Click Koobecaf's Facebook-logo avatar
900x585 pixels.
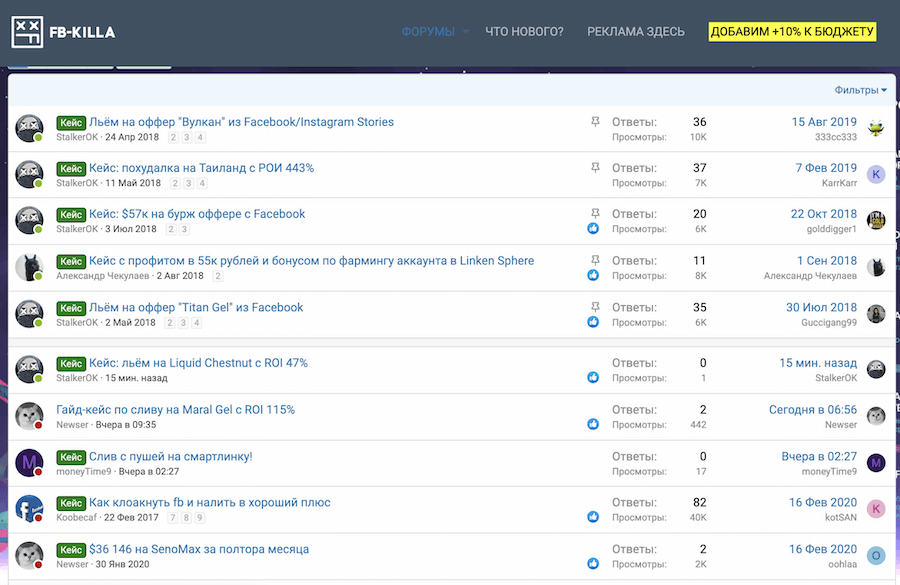click(x=29, y=509)
